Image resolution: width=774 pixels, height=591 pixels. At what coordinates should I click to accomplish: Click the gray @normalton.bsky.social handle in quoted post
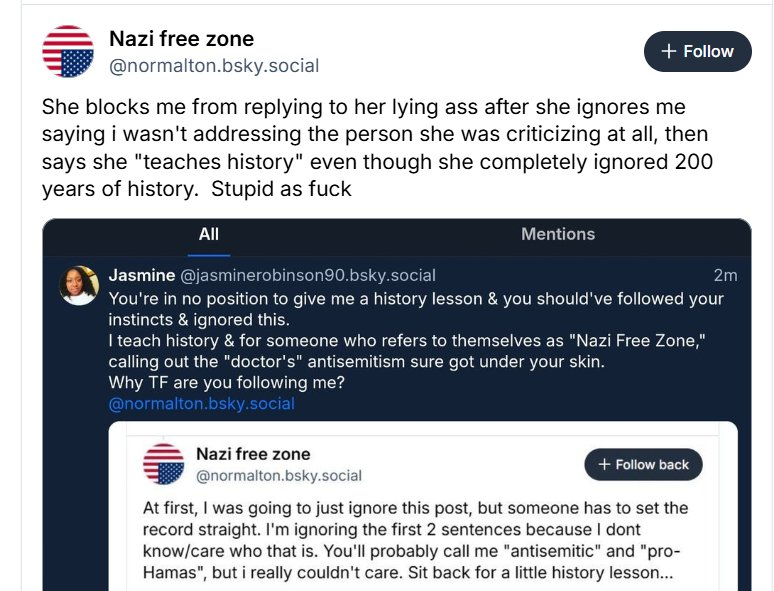pos(279,476)
